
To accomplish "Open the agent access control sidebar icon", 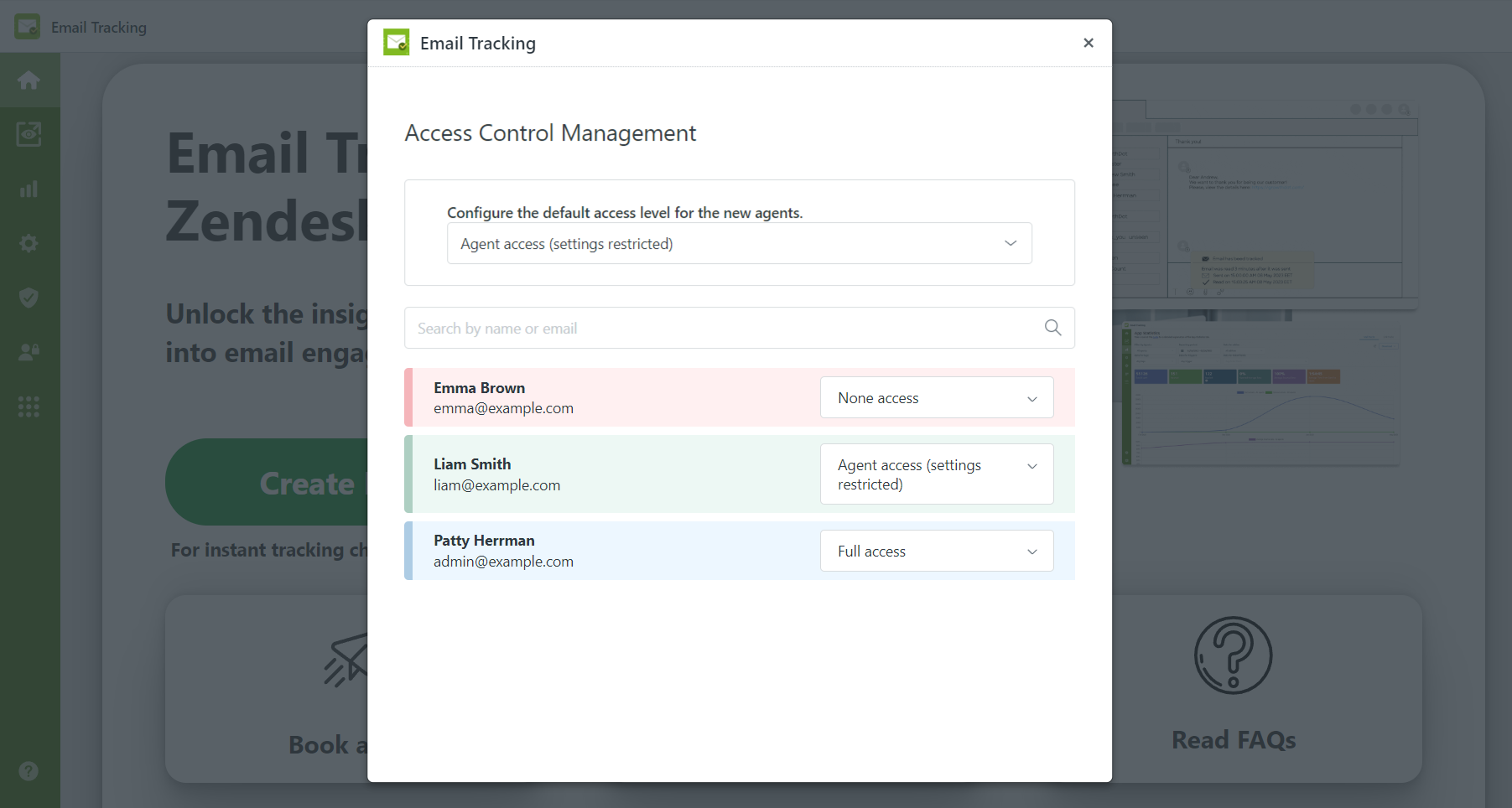I will 29,352.
